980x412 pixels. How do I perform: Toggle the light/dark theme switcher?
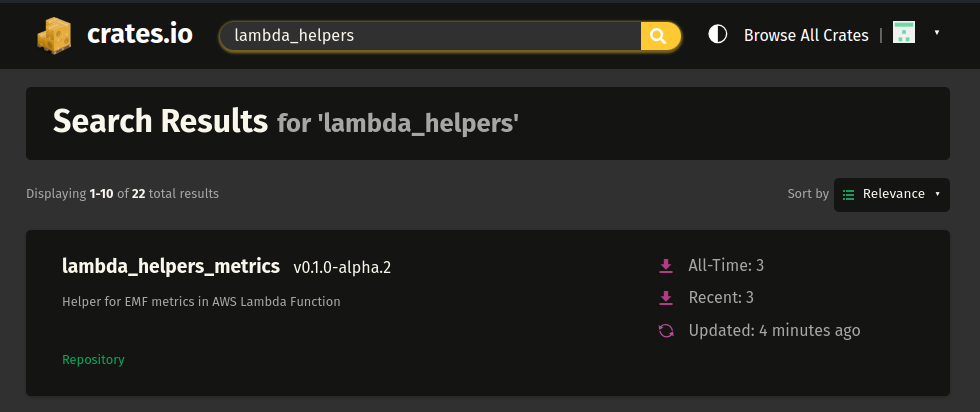click(717, 35)
